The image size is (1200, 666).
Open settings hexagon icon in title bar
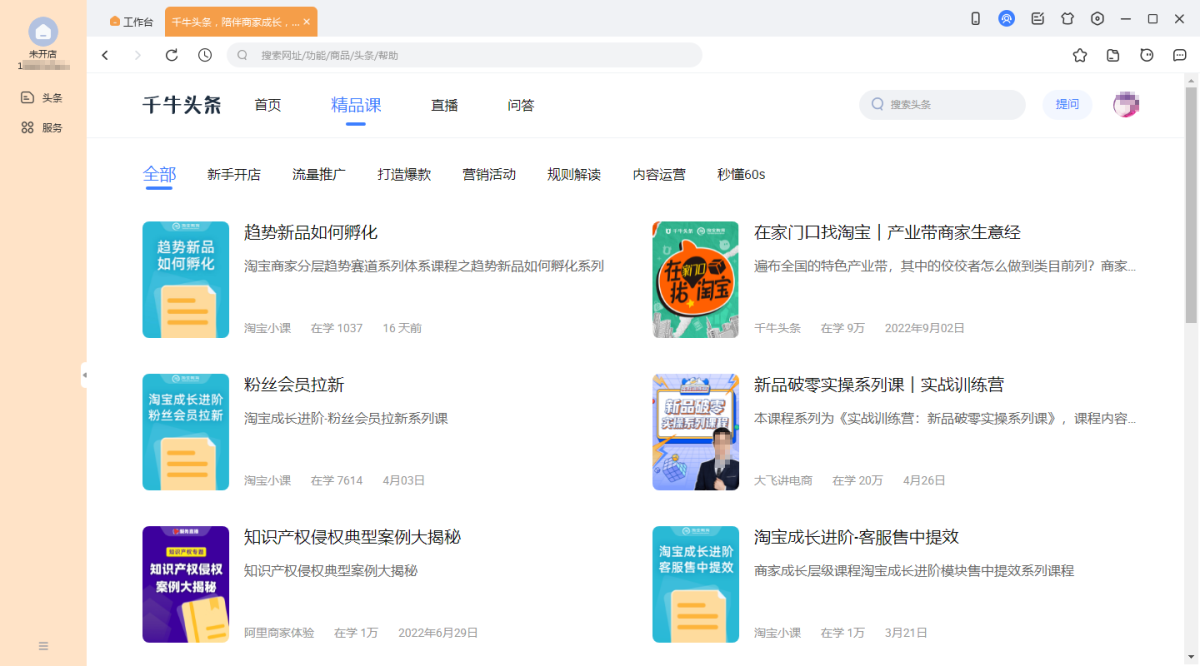click(x=1097, y=19)
